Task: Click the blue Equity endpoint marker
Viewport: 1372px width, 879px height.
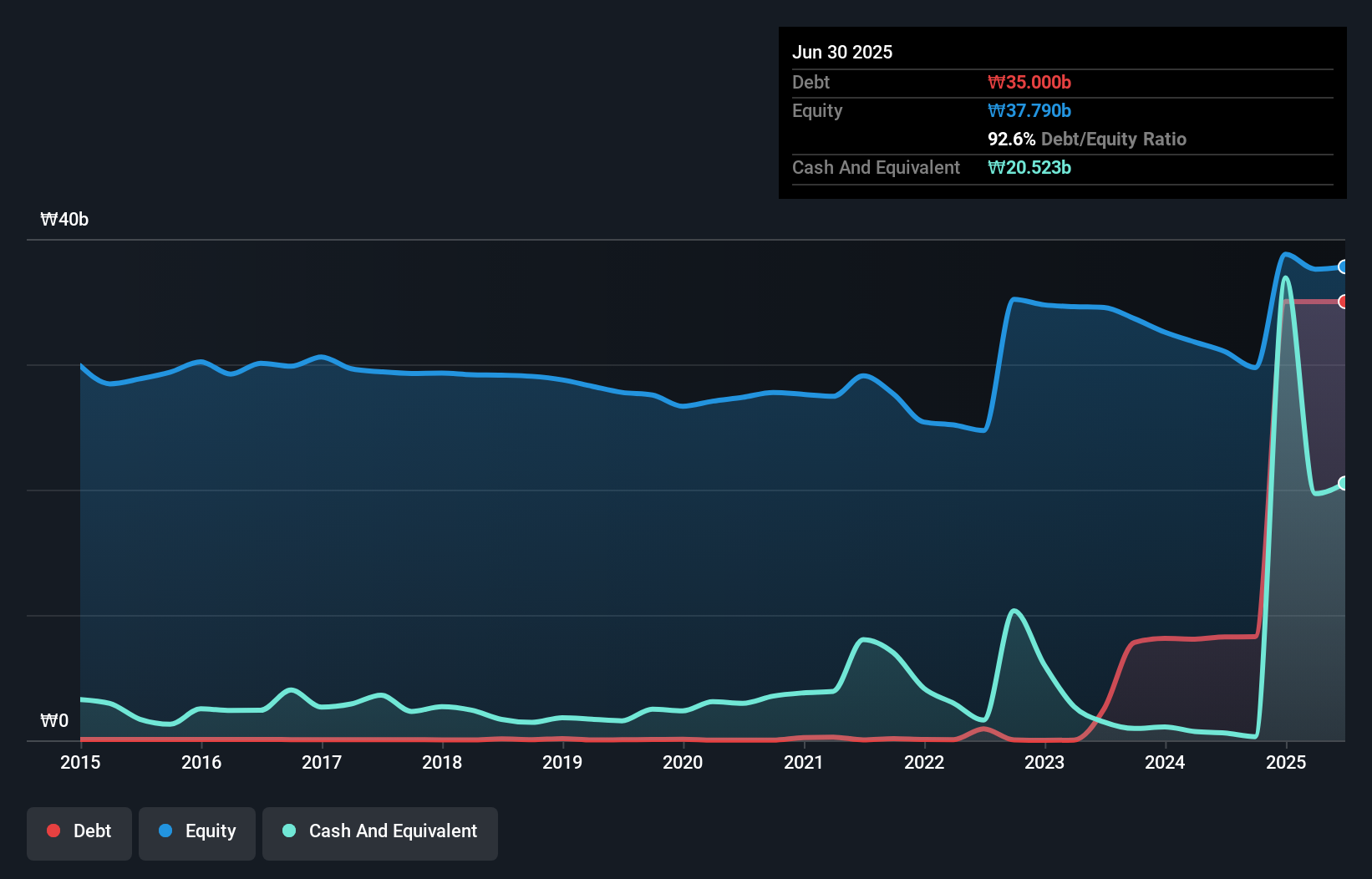Action: 1343,267
